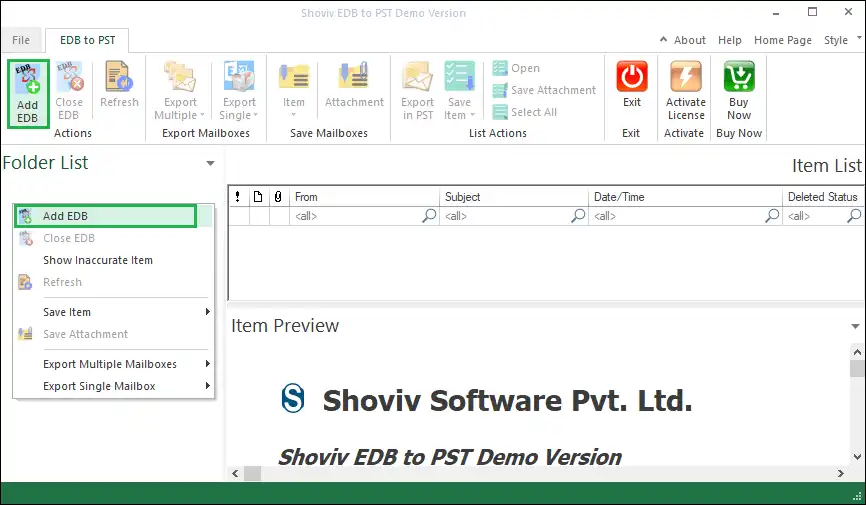Screen dimensions: 866x505
Task: Click Save Attachment in List Actions
Action: pyautogui.click(x=545, y=90)
